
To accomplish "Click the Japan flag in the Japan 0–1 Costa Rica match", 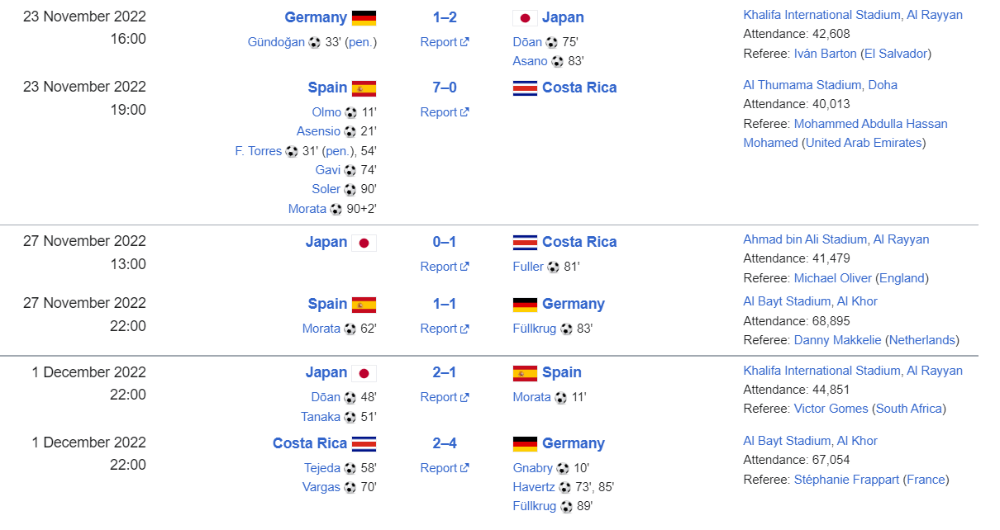I will pyautogui.click(x=364, y=242).
